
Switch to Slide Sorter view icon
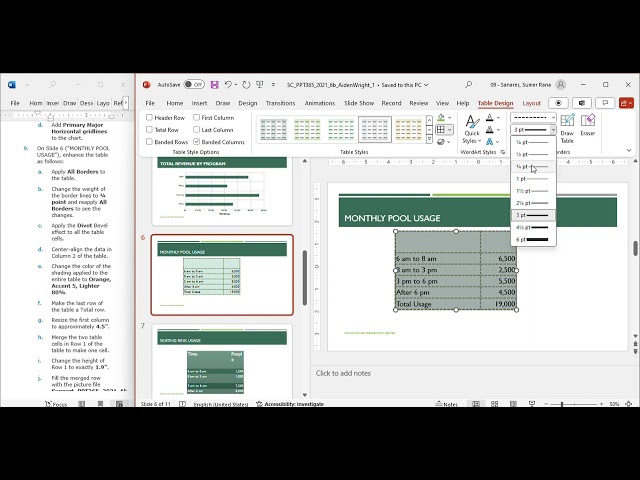coord(494,404)
